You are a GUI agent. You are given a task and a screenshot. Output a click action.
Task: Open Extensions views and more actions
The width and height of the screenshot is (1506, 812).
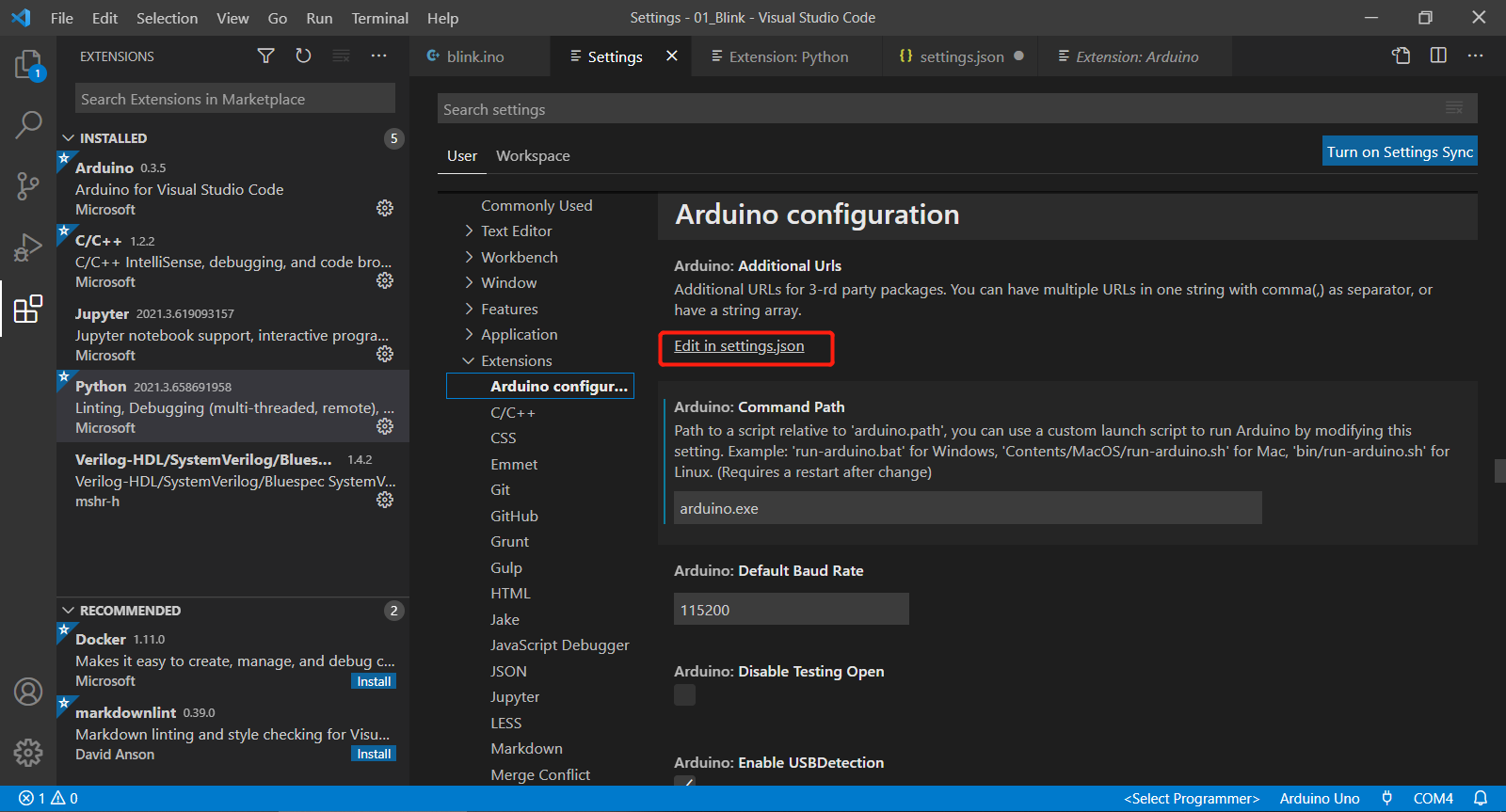pyautogui.click(x=378, y=56)
